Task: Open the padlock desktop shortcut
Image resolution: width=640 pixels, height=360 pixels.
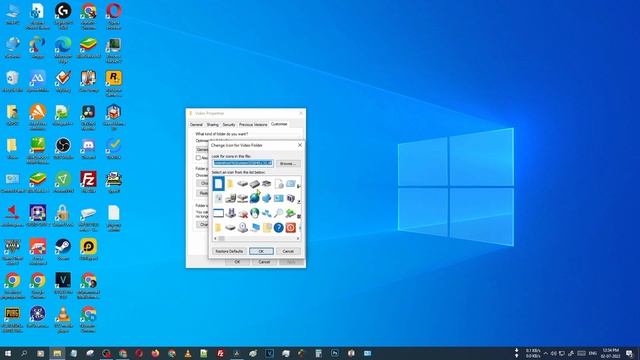Action: coord(63,216)
